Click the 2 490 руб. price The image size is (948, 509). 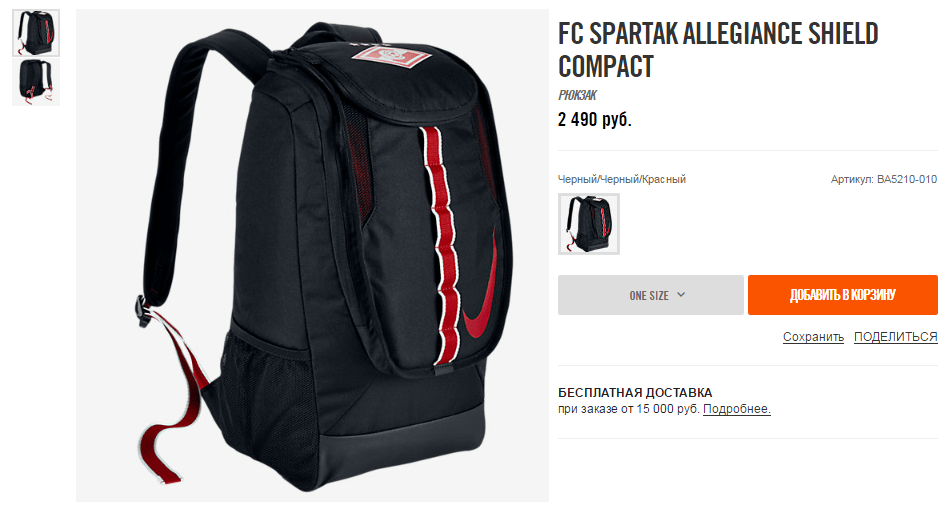tap(594, 119)
